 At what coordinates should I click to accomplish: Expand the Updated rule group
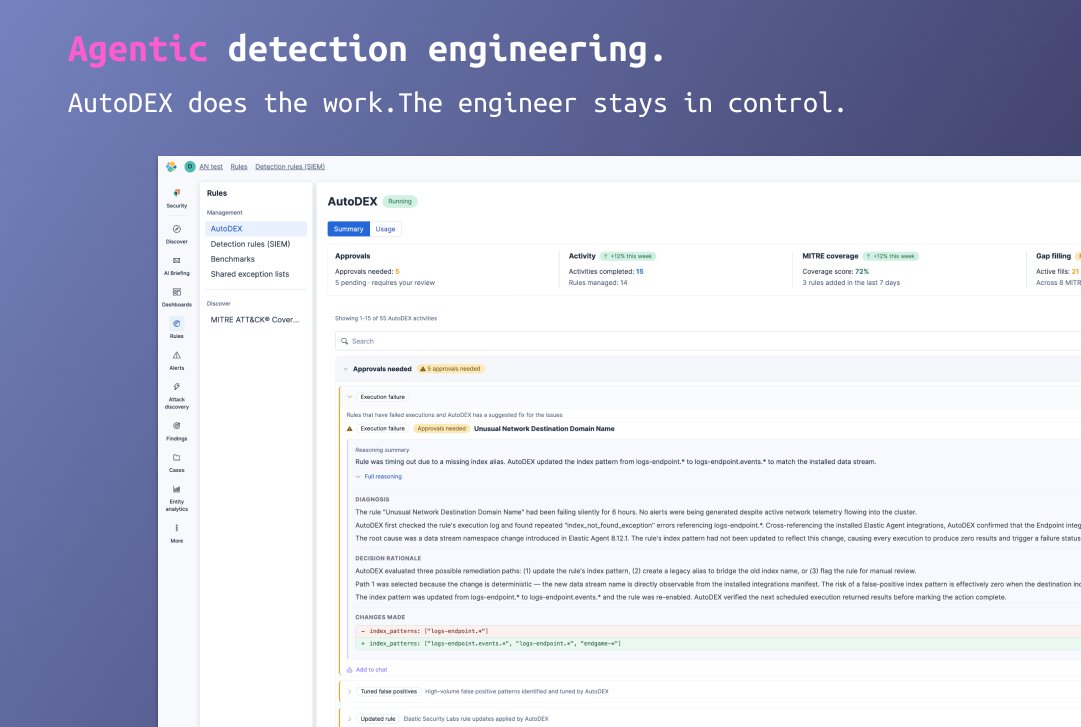tap(350, 719)
